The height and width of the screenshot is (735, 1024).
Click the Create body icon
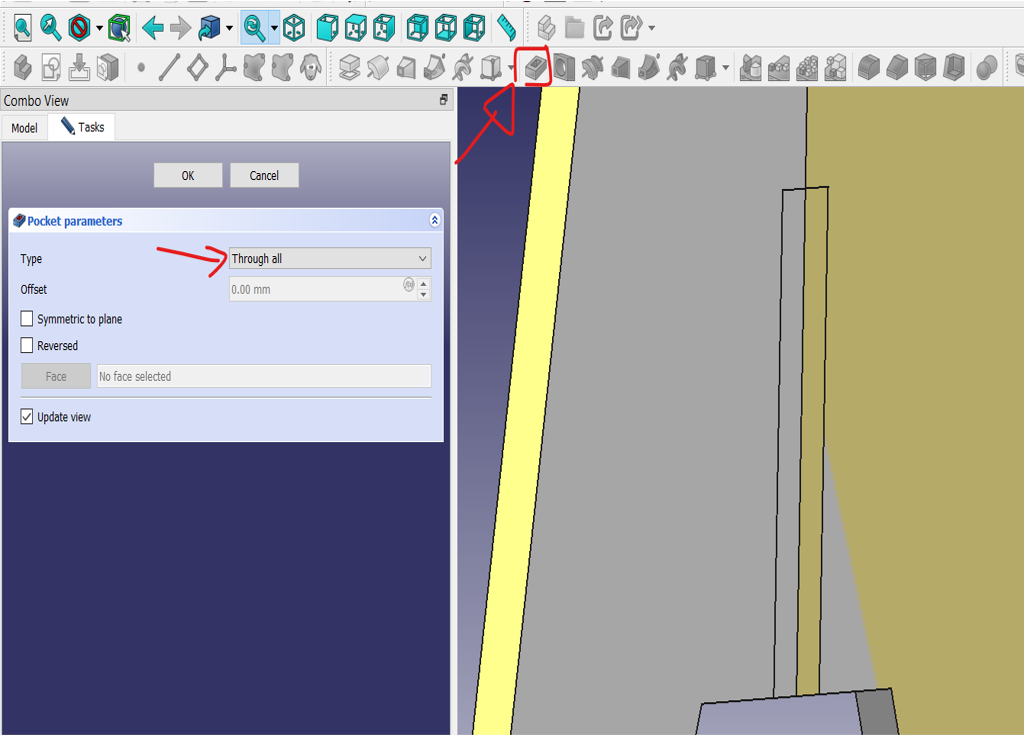(22, 67)
